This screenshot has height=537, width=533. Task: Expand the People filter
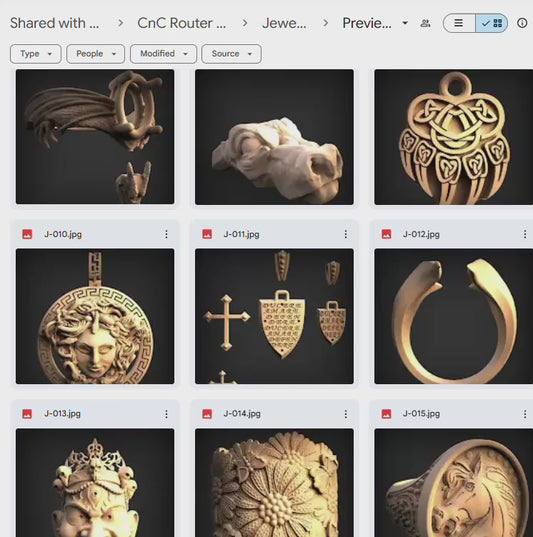[96, 54]
